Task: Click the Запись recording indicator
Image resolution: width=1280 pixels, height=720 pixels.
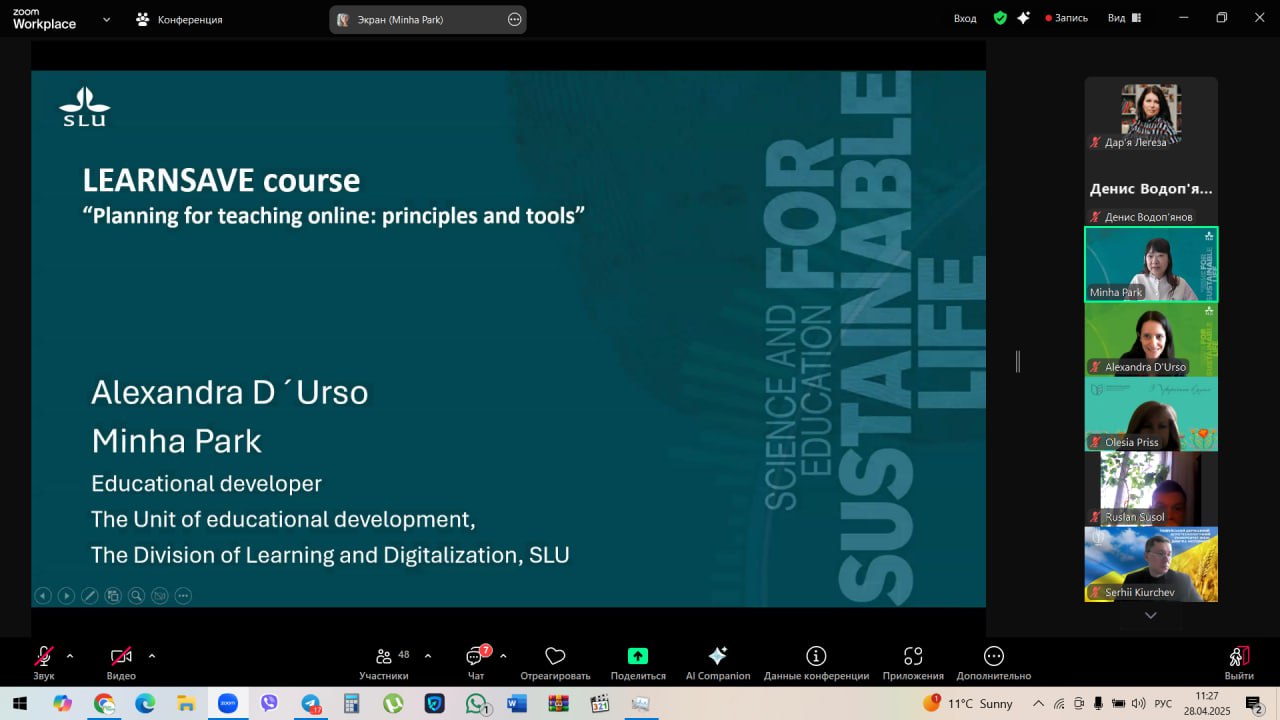Action: pos(1067,18)
